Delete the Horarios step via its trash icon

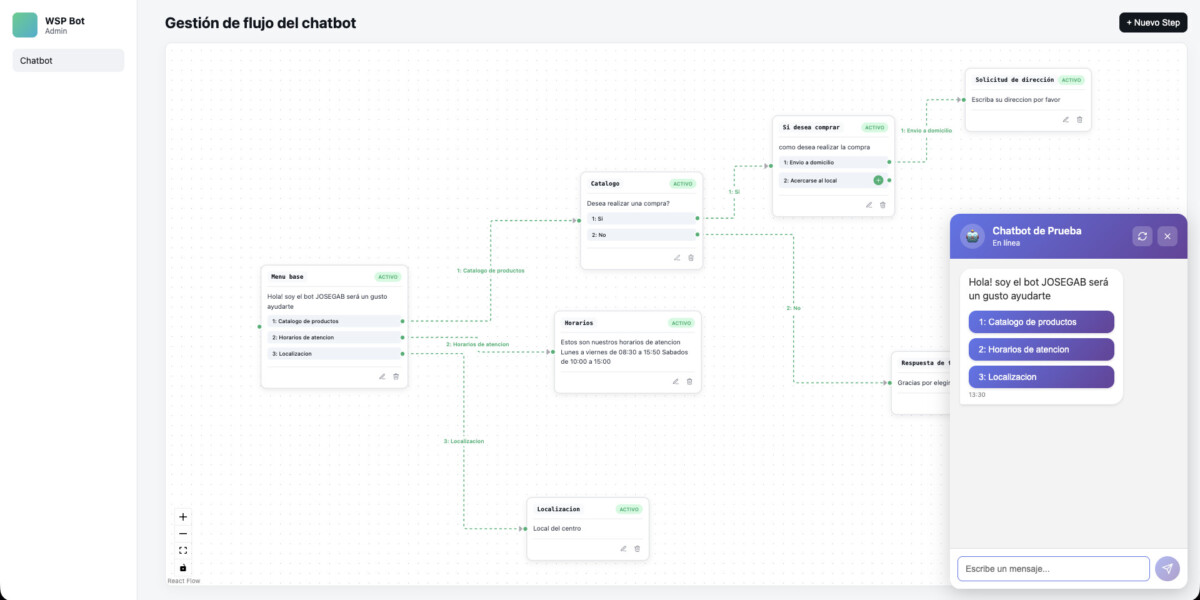(689, 381)
